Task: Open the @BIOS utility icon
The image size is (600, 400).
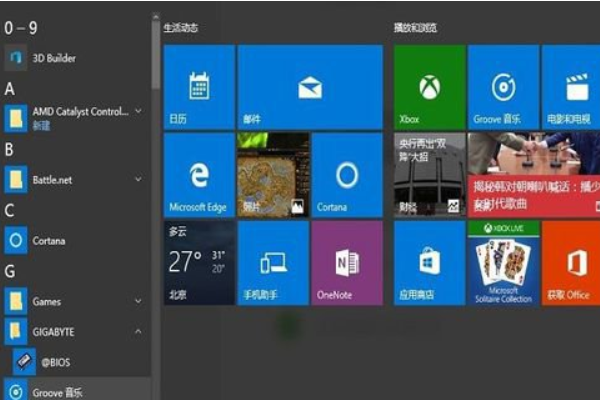Action: click(24, 362)
